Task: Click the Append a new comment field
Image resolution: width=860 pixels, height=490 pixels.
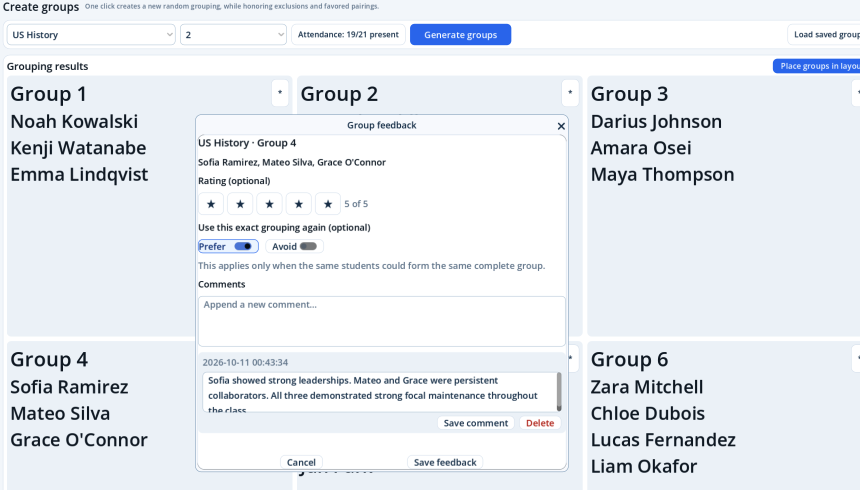Action: click(x=382, y=322)
